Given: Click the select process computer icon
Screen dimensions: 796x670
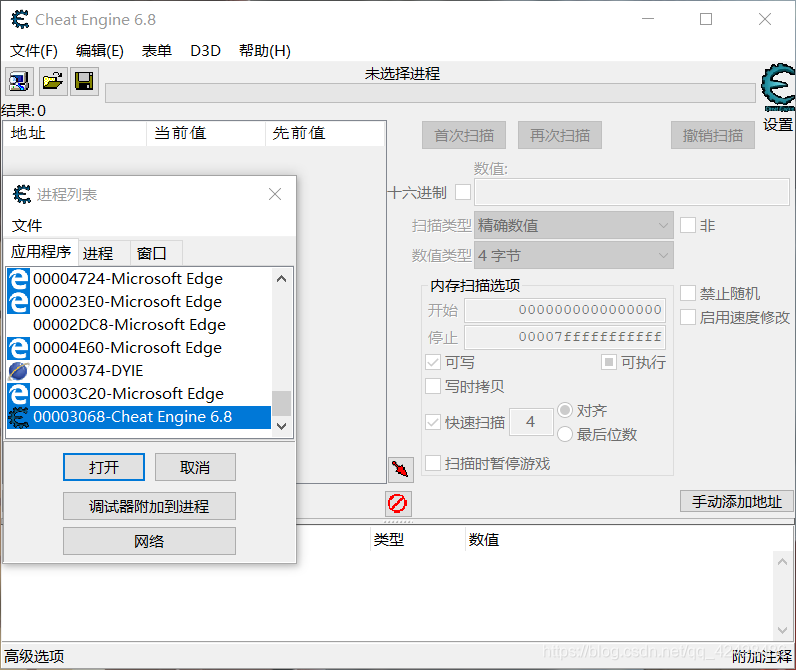Looking at the screenshot, I should pos(19,81).
